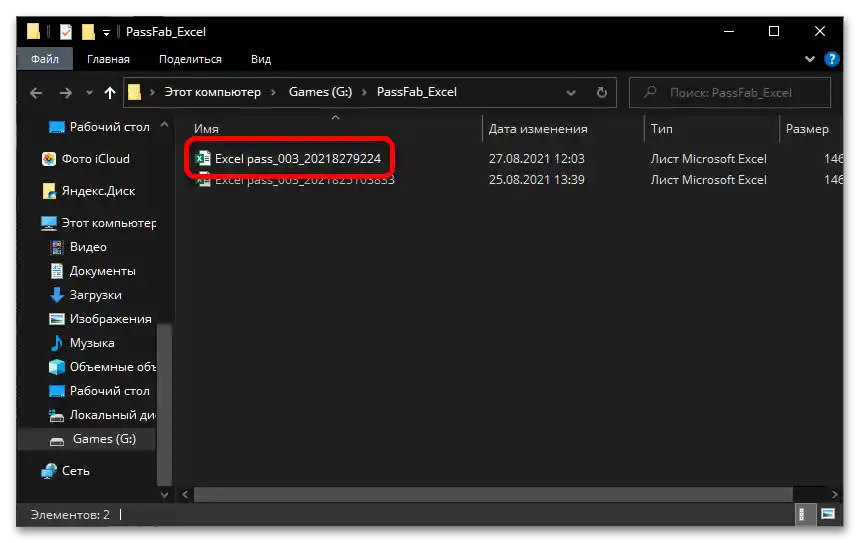Open the Главная ribbon tab
Screen dimensions: 860x543
click(x=108, y=59)
